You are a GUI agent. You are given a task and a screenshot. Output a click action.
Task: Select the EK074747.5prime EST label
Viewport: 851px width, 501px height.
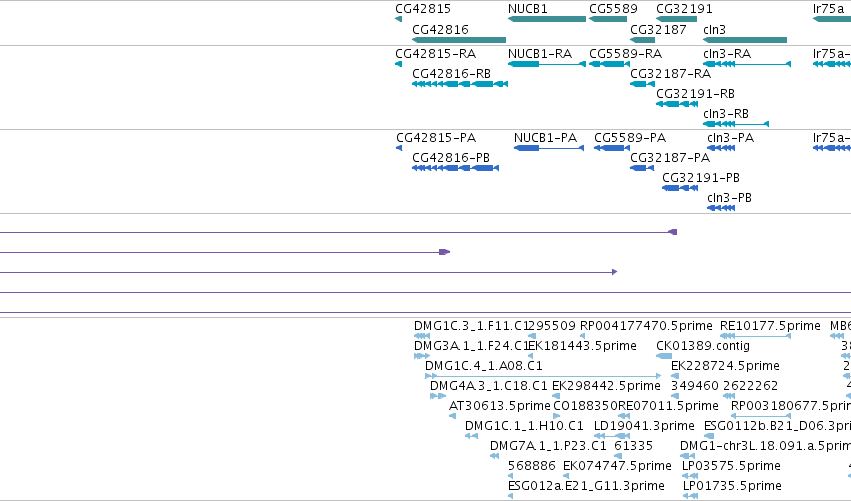click(617, 466)
